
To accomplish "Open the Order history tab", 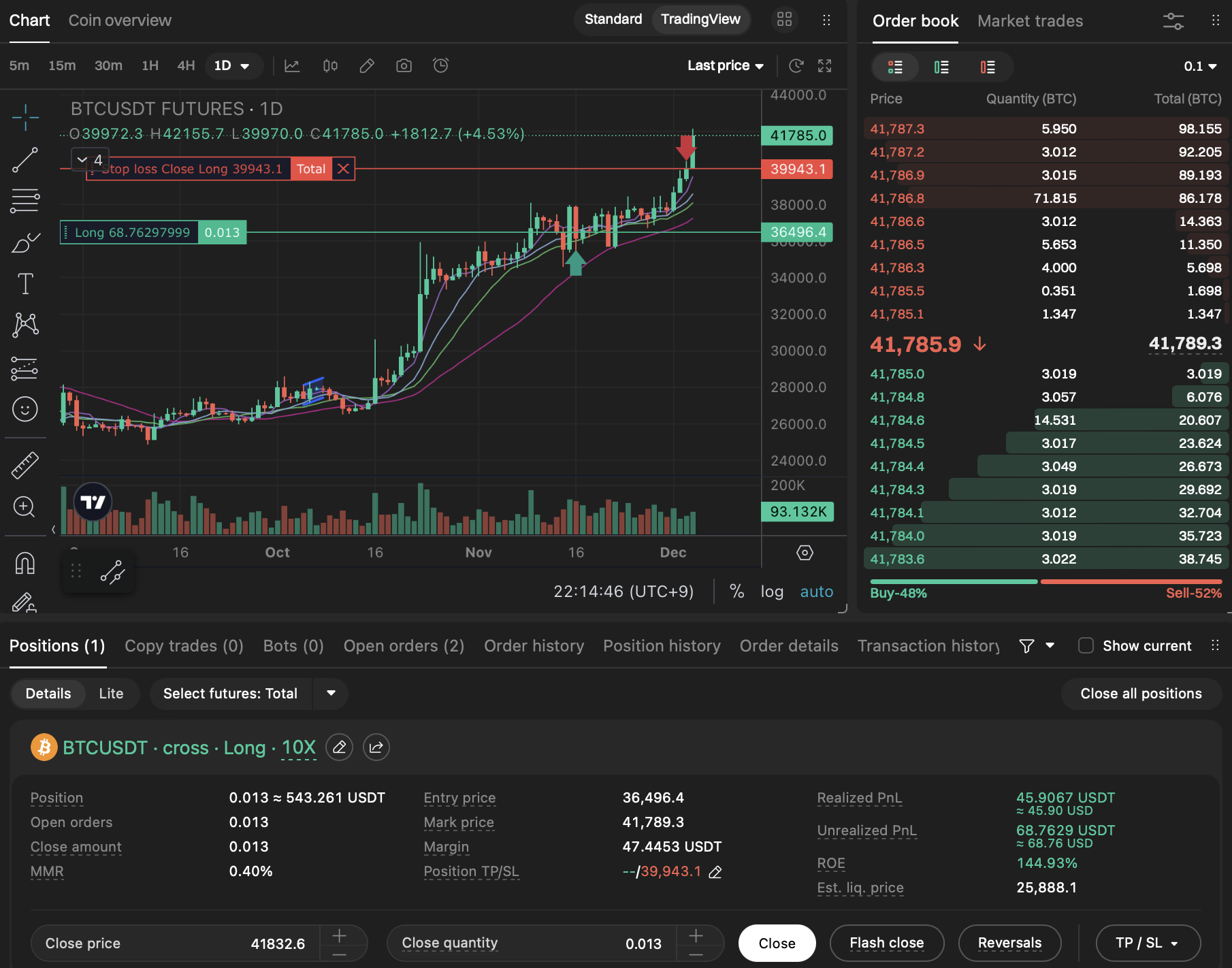I will tap(534, 646).
